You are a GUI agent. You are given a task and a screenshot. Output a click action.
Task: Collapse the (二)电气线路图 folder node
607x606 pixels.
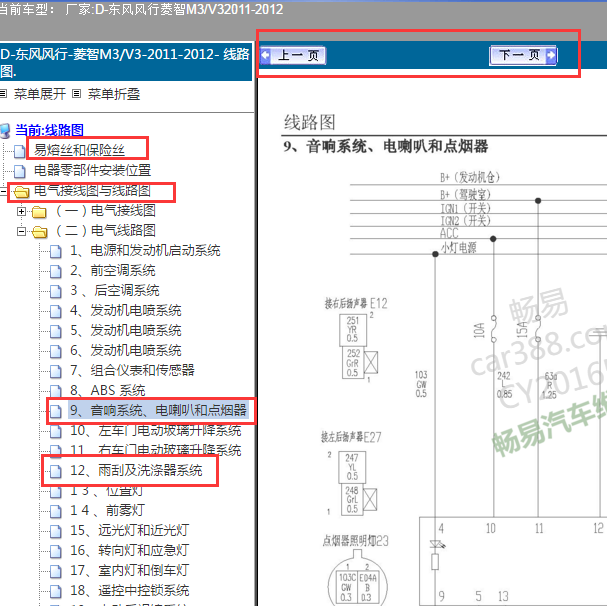coord(22,232)
